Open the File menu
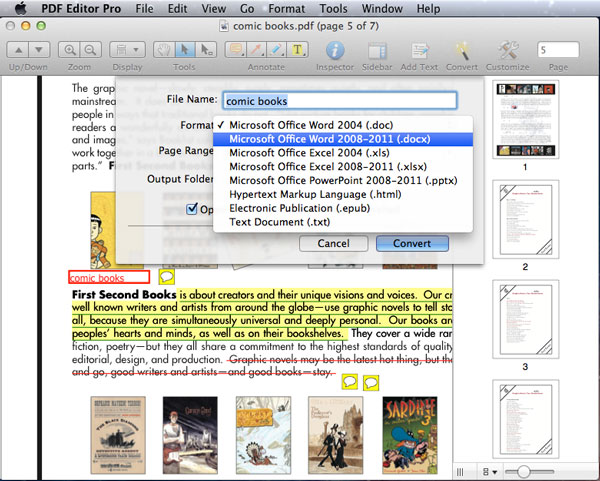Image resolution: width=600 pixels, height=481 pixels. coord(144,8)
